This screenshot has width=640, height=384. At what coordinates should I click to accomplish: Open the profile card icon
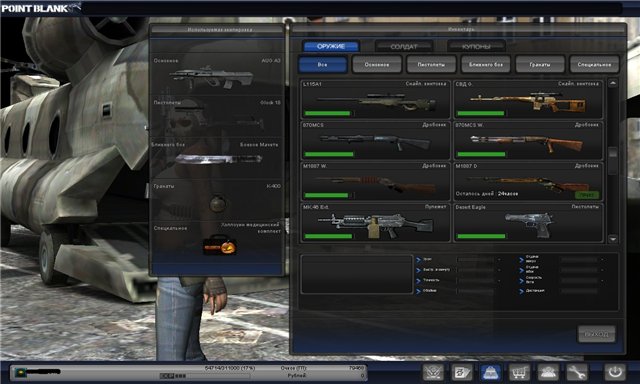(x=462, y=372)
